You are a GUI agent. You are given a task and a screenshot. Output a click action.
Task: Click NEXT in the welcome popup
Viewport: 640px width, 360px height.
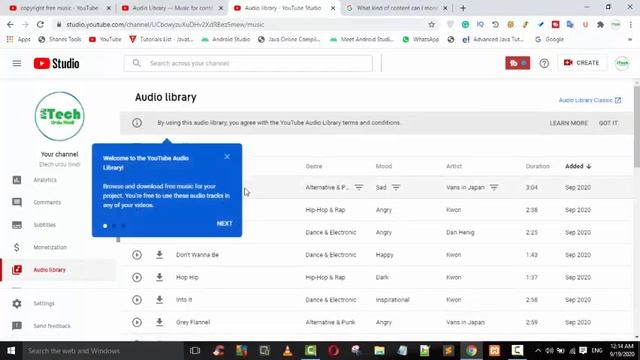pos(224,224)
